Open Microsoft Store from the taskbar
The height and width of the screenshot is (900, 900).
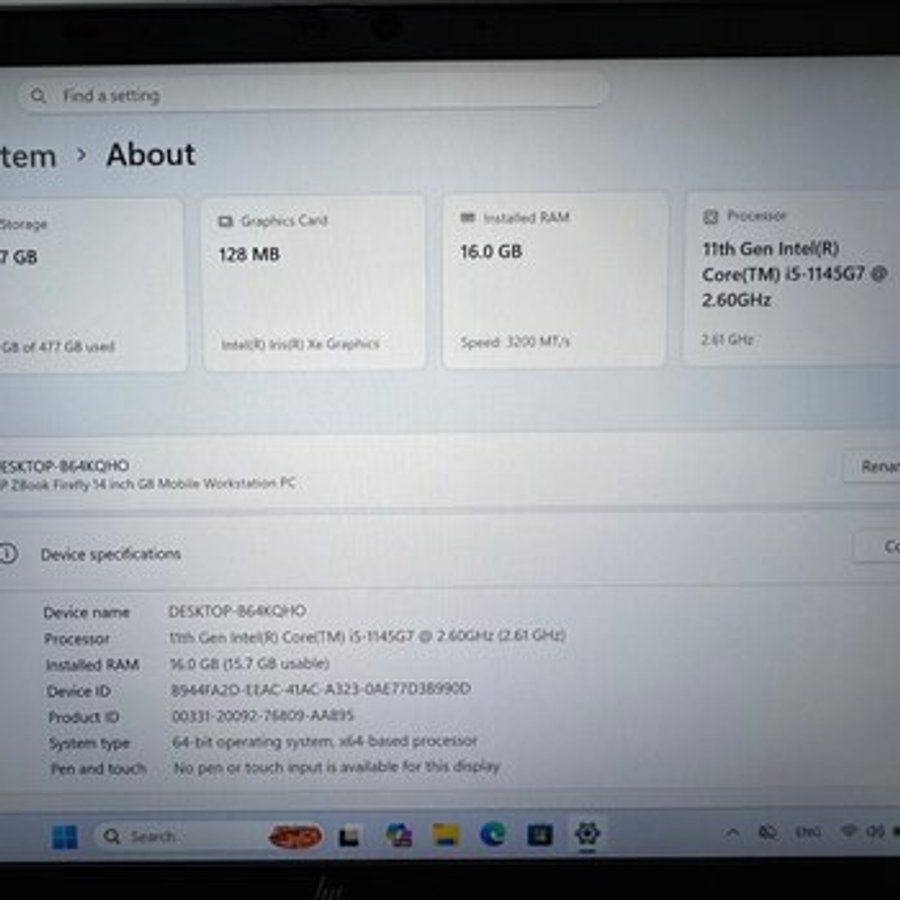tap(540, 835)
